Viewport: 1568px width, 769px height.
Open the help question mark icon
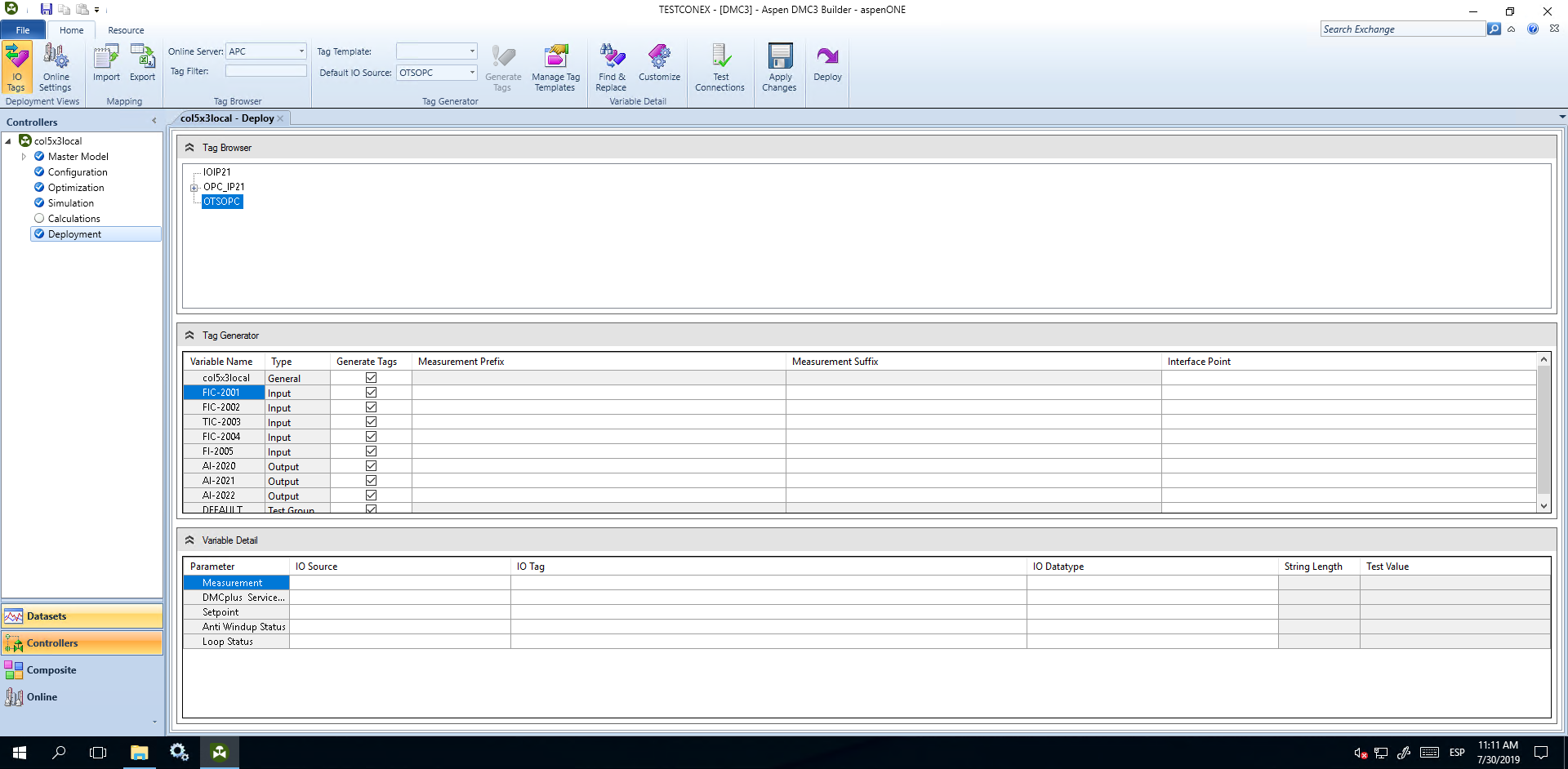click(1533, 29)
